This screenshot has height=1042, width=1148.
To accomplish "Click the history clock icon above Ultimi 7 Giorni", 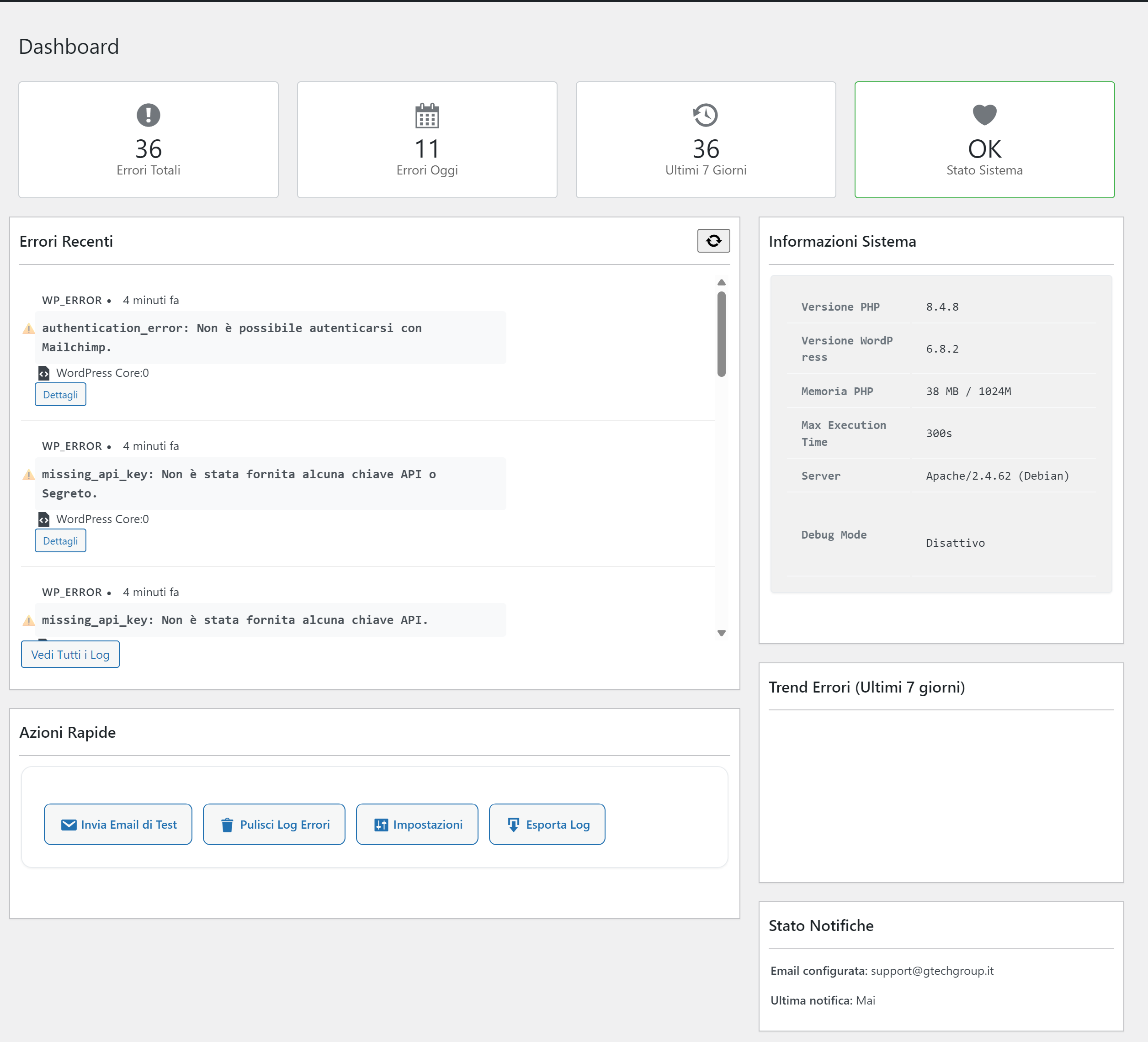I will point(705,115).
